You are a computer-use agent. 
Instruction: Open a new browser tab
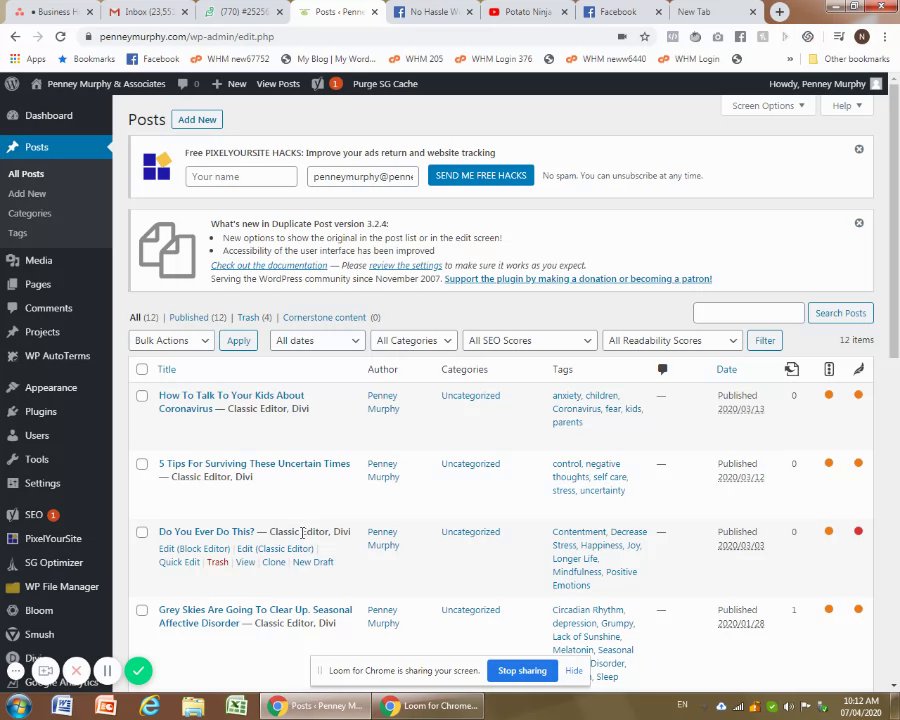779,11
